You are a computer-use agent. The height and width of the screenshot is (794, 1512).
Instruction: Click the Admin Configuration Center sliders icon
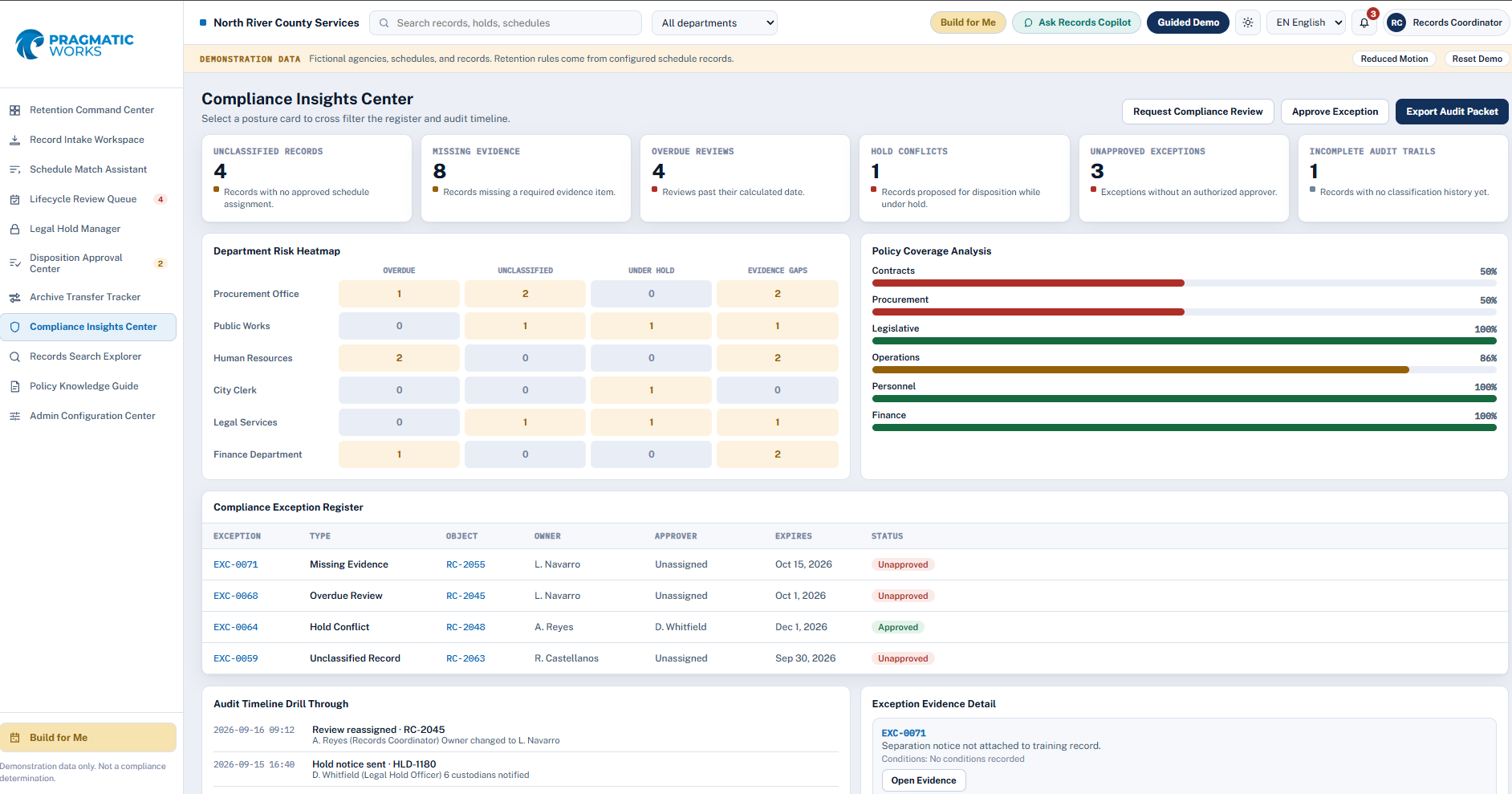point(14,416)
